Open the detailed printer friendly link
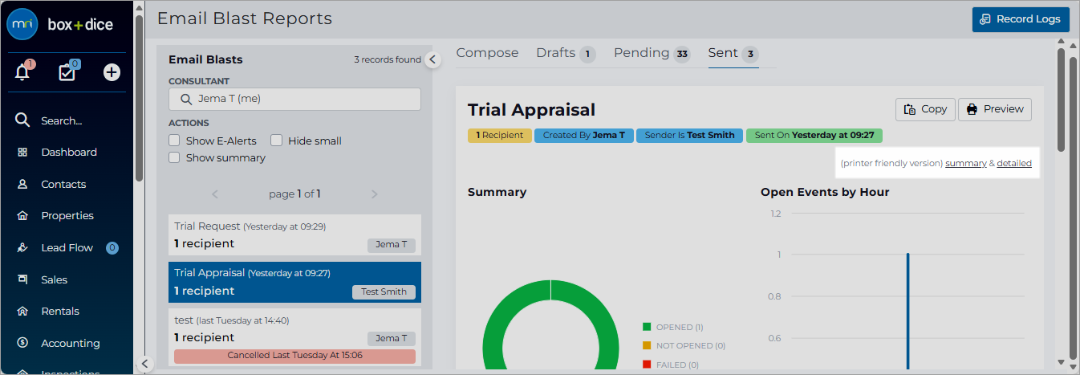This screenshot has width=1080, height=375. [x=1014, y=163]
